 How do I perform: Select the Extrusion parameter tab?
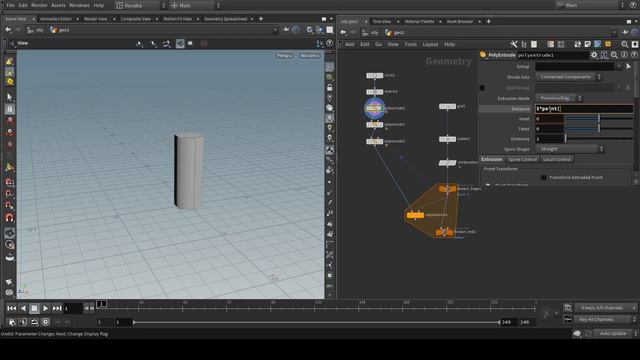(491, 159)
